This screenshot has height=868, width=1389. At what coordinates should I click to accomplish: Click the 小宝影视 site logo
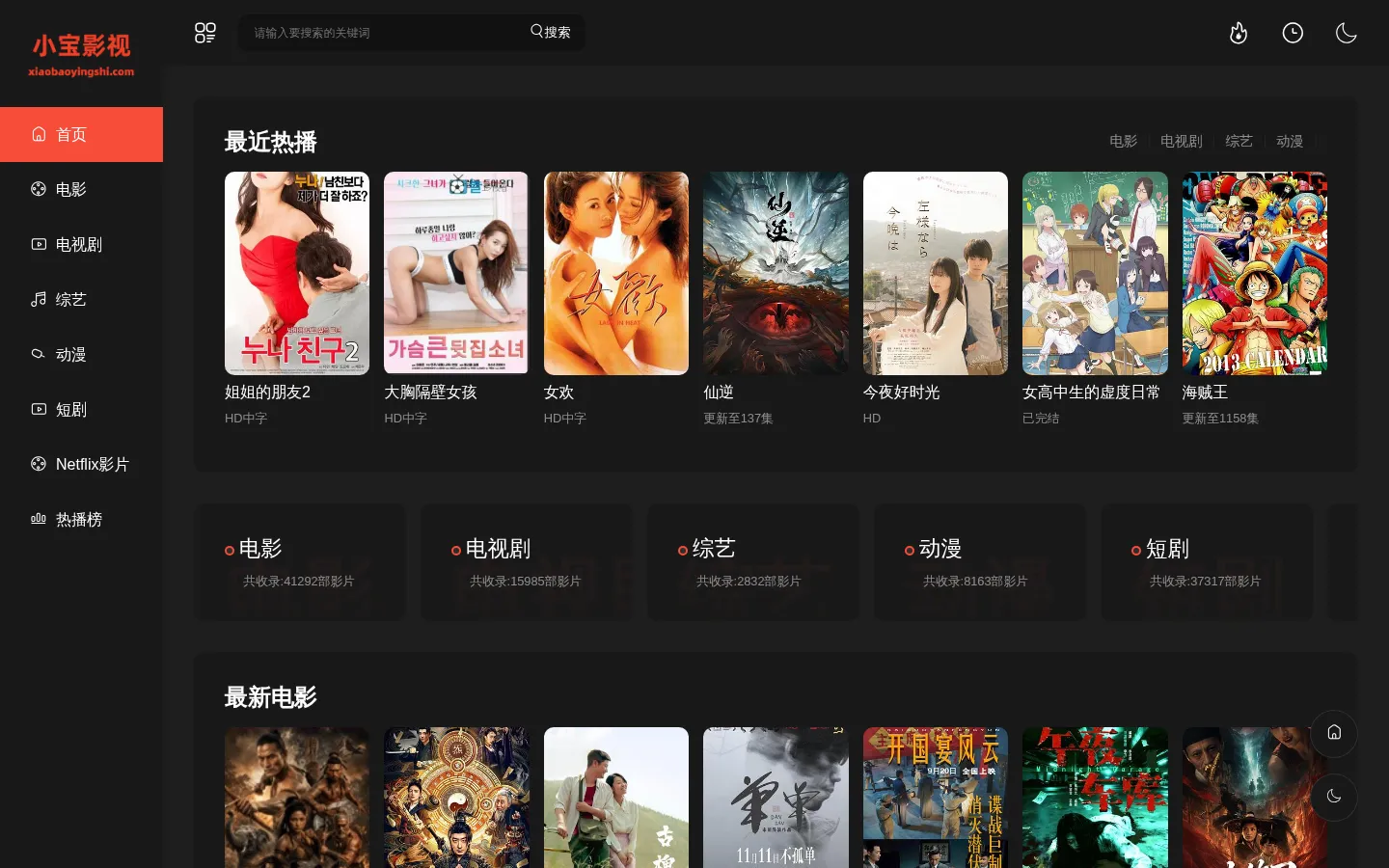(81, 55)
